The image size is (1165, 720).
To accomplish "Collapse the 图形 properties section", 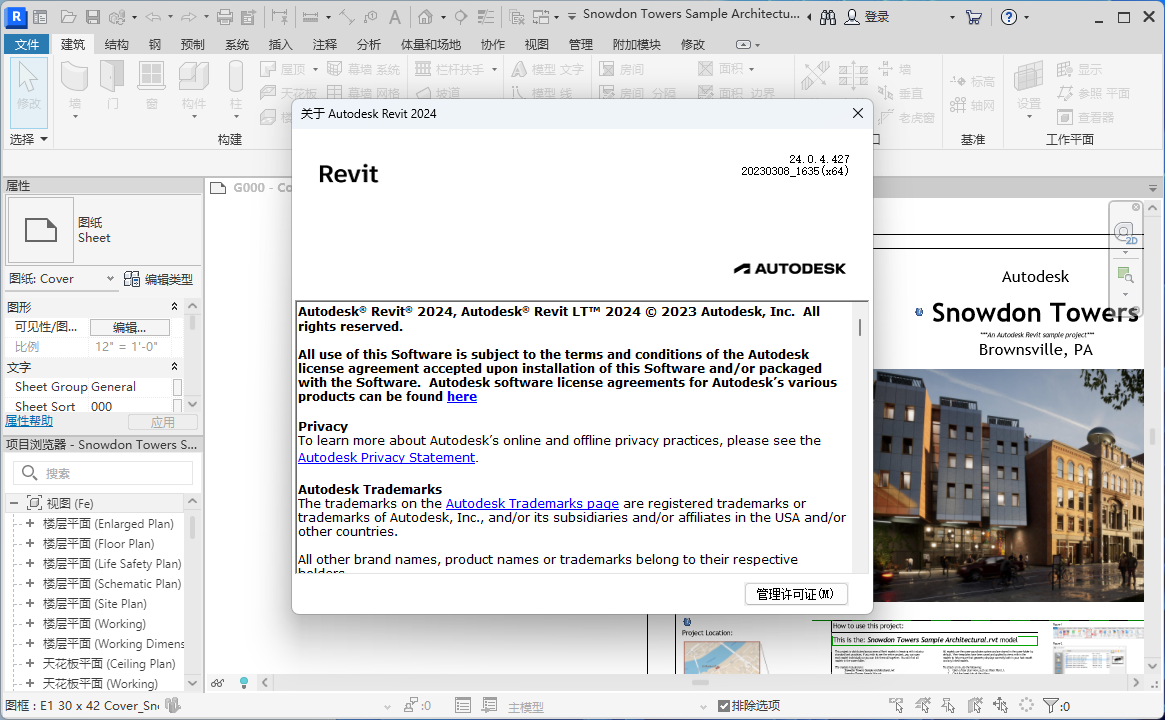I will coord(175,307).
